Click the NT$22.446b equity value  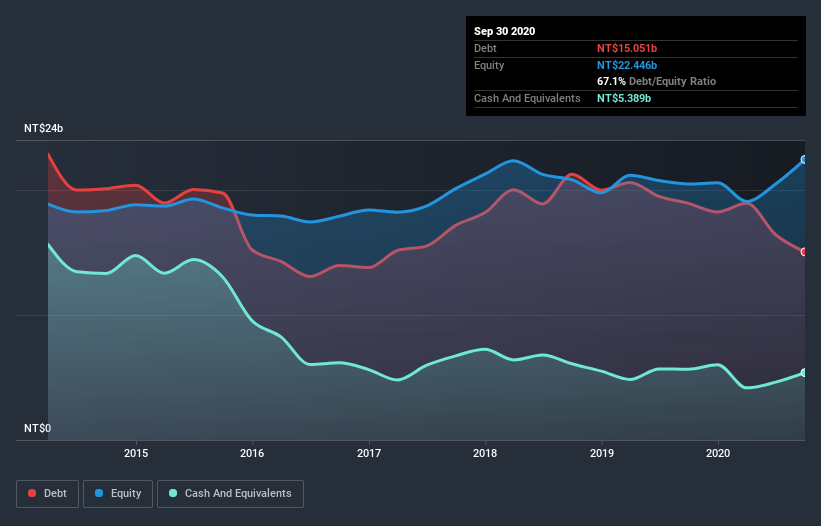click(627, 65)
